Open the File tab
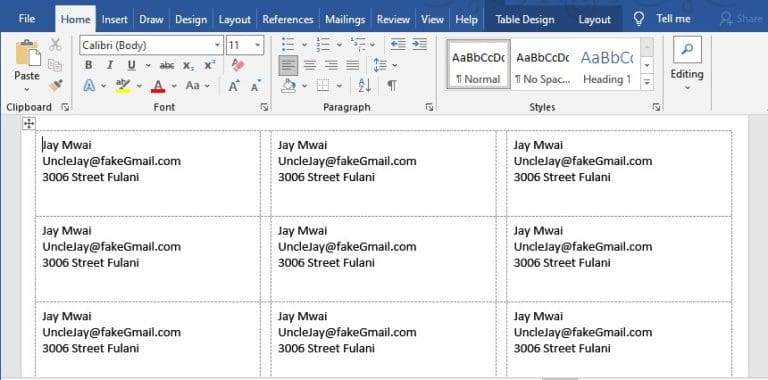Screen dimensions: 768x380 (x=26, y=19)
